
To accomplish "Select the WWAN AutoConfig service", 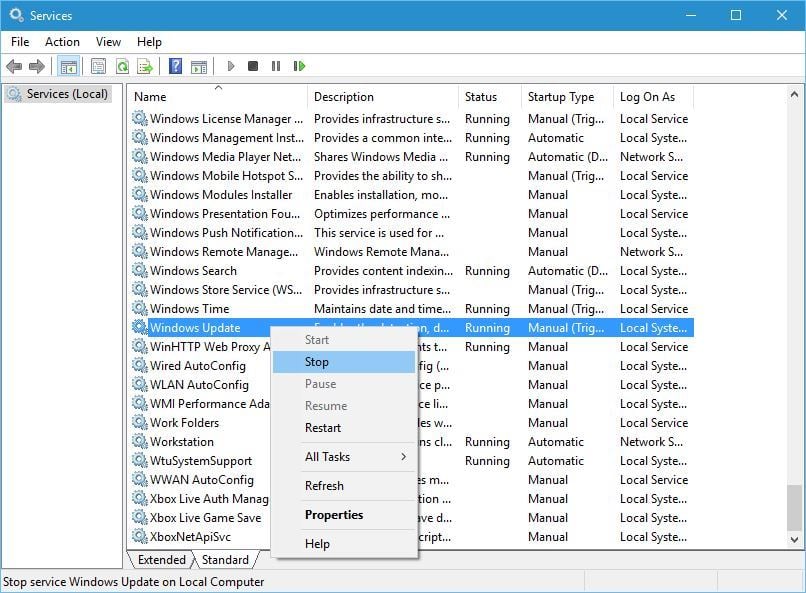I will pos(202,479).
